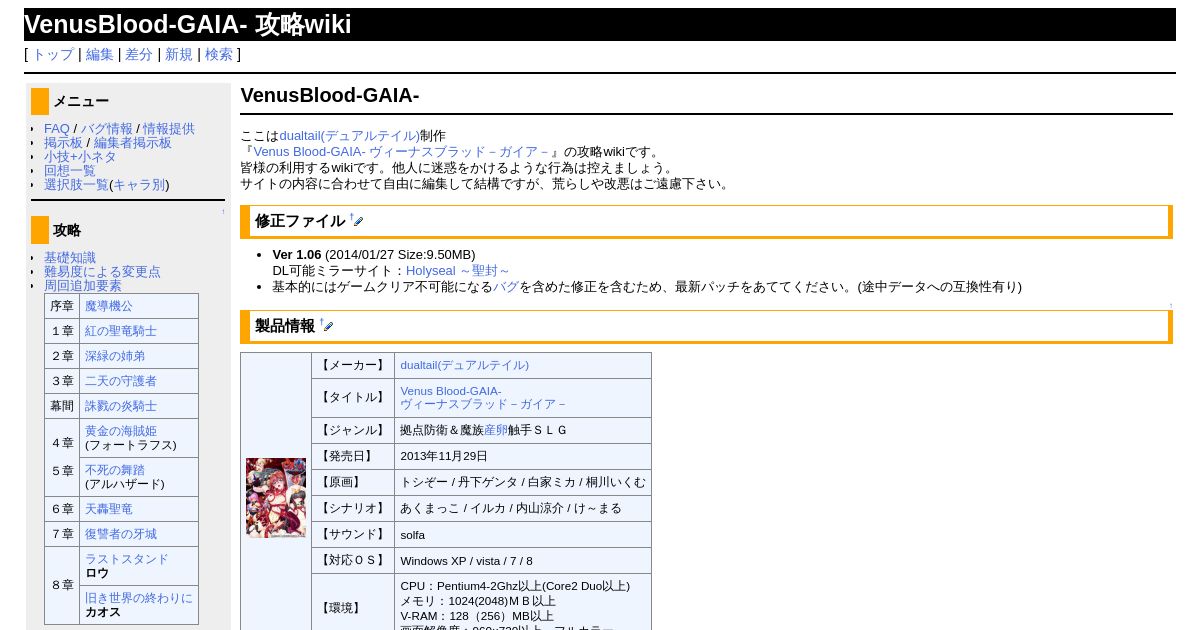Open the 編集 navigation link

point(100,55)
